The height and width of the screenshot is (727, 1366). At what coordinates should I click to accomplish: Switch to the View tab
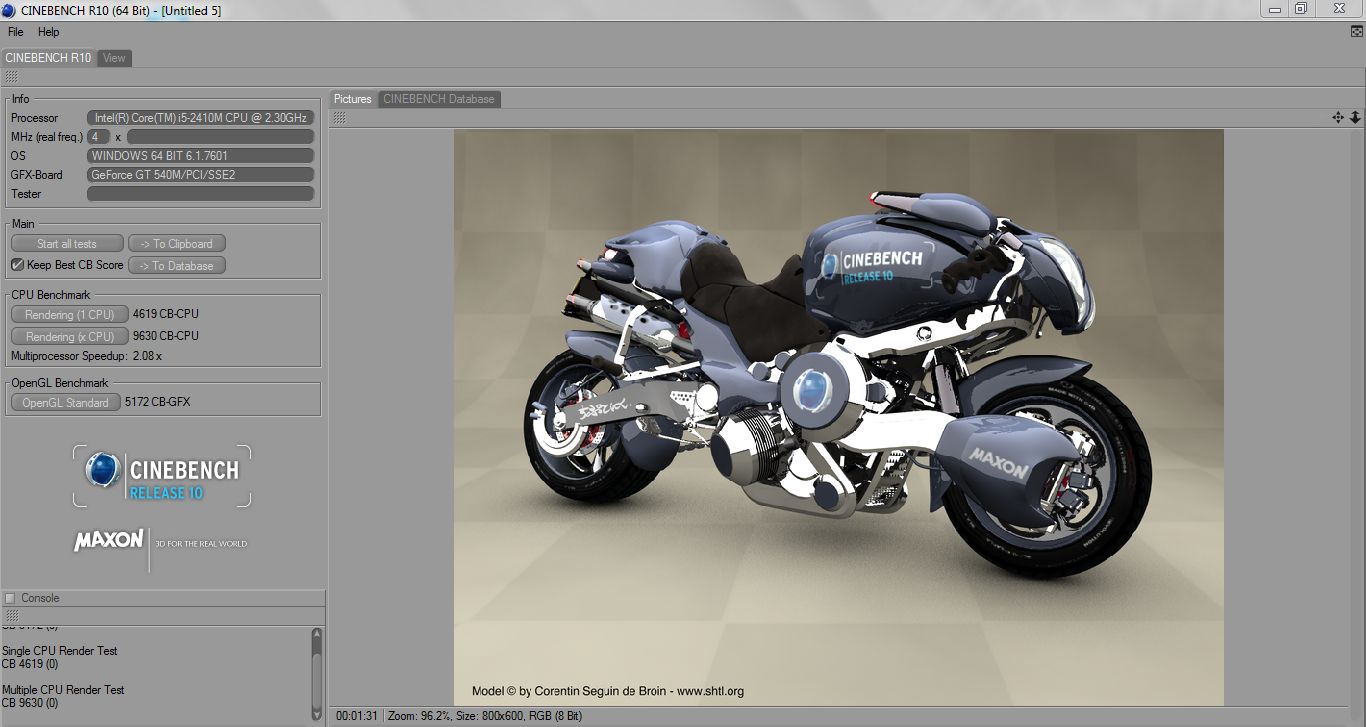tap(115, 58)
